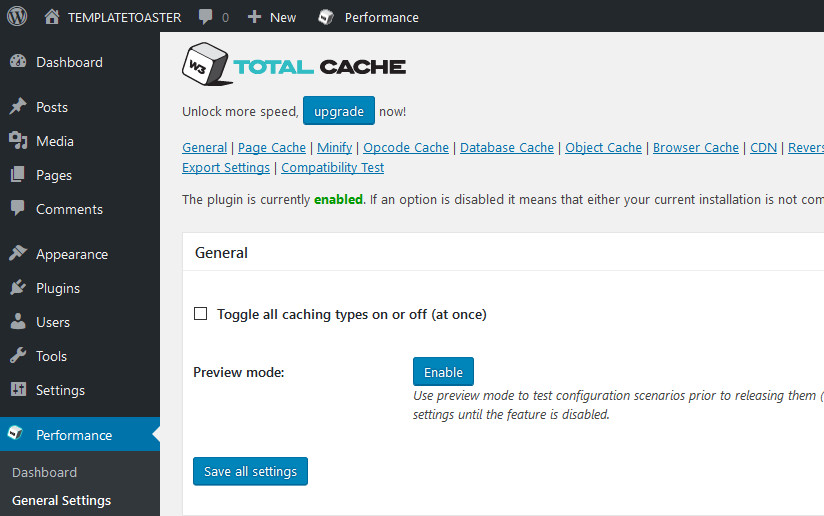Click the WordPress logo icon

17,16
